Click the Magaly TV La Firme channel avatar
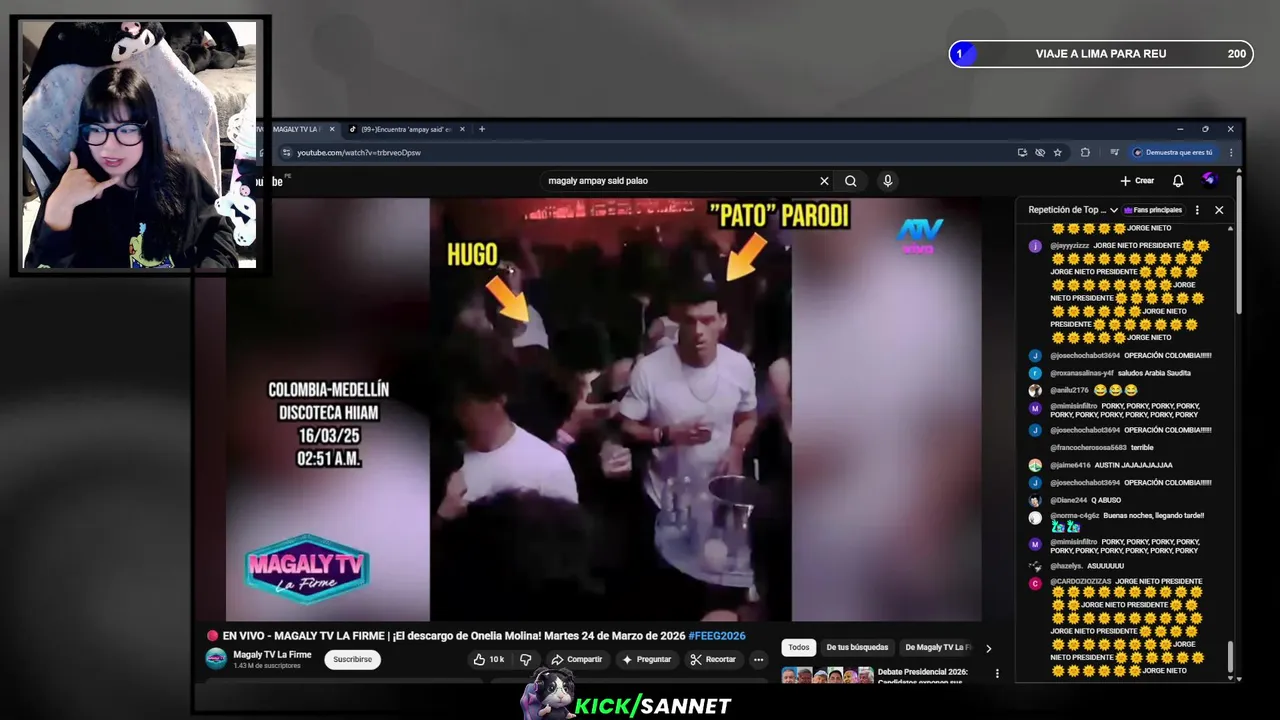1280x720 pixels. [216, 658]
